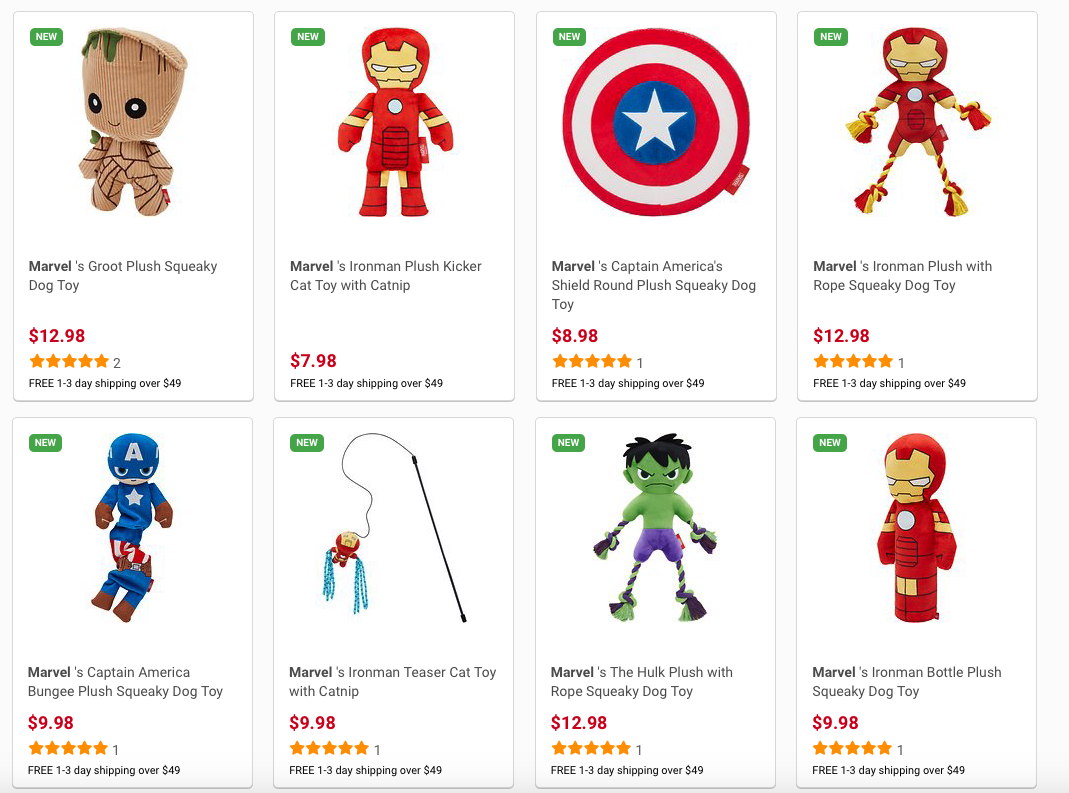
Task: Click the Ironman Bottle Plush Squeaky Dog Toy title
Action: (x=906, y=682)
